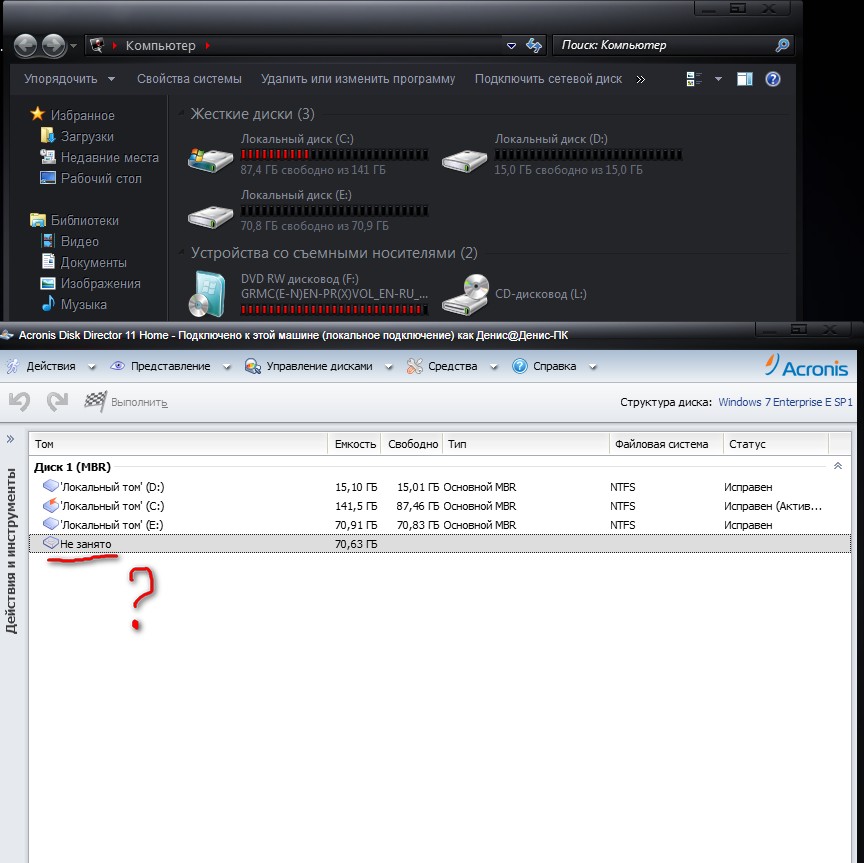The image size is (864, 863).
Task: Open Библиотеки in the navigation pane
Action: click(x=74, y=220)
